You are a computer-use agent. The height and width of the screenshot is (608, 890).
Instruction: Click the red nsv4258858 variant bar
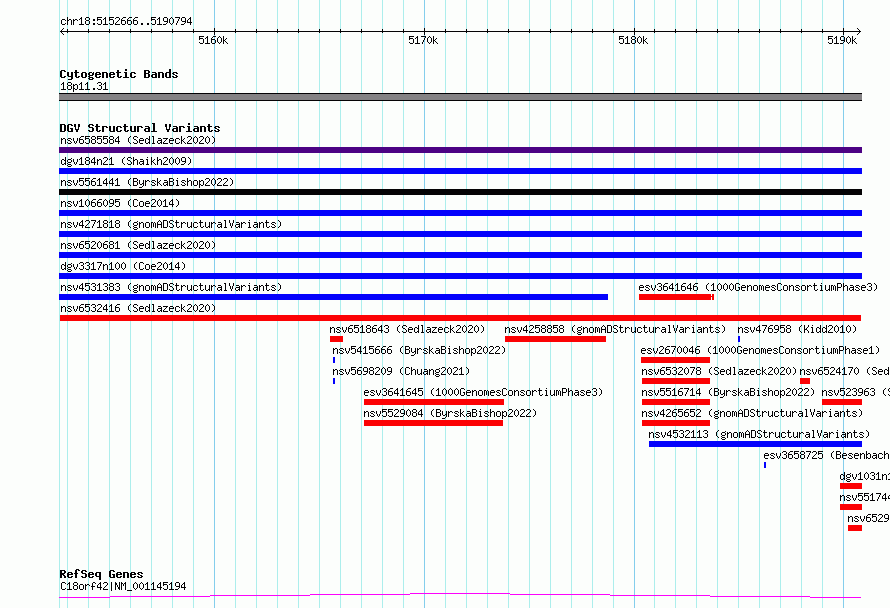pos(555,339)
